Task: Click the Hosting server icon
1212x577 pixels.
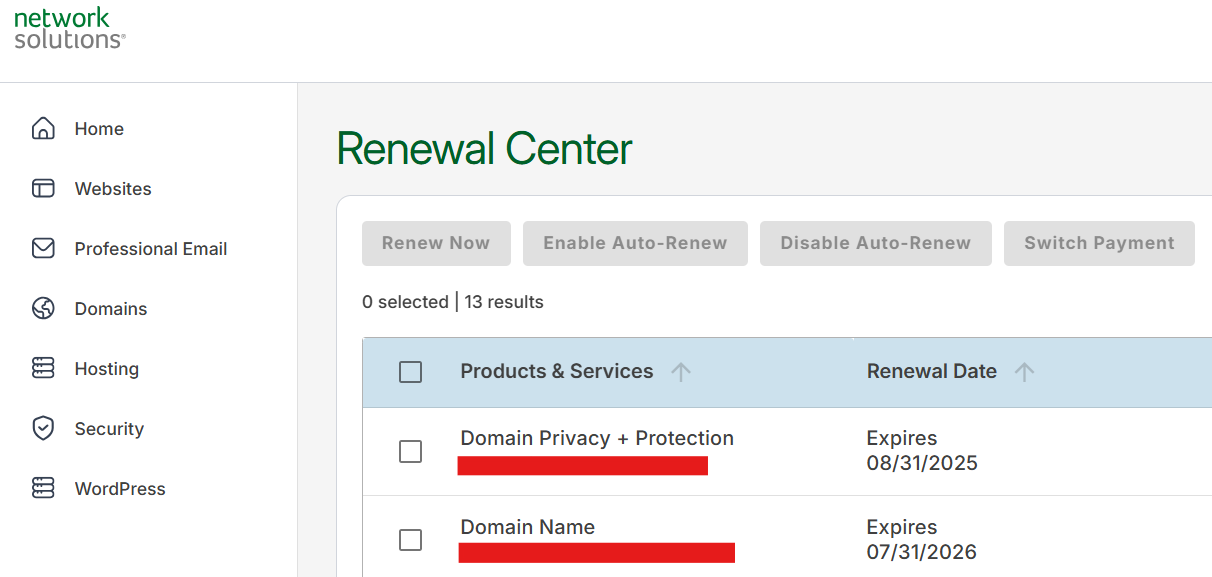Action: tap(43, 369)
